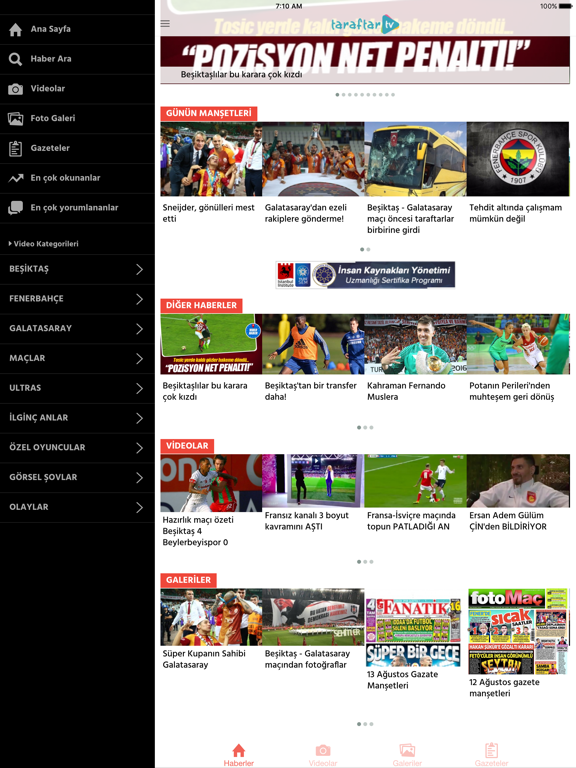Select En çok yorumlananlar comment icon
The width and height of the screenshot is (576, 768).
click(15, 208)
